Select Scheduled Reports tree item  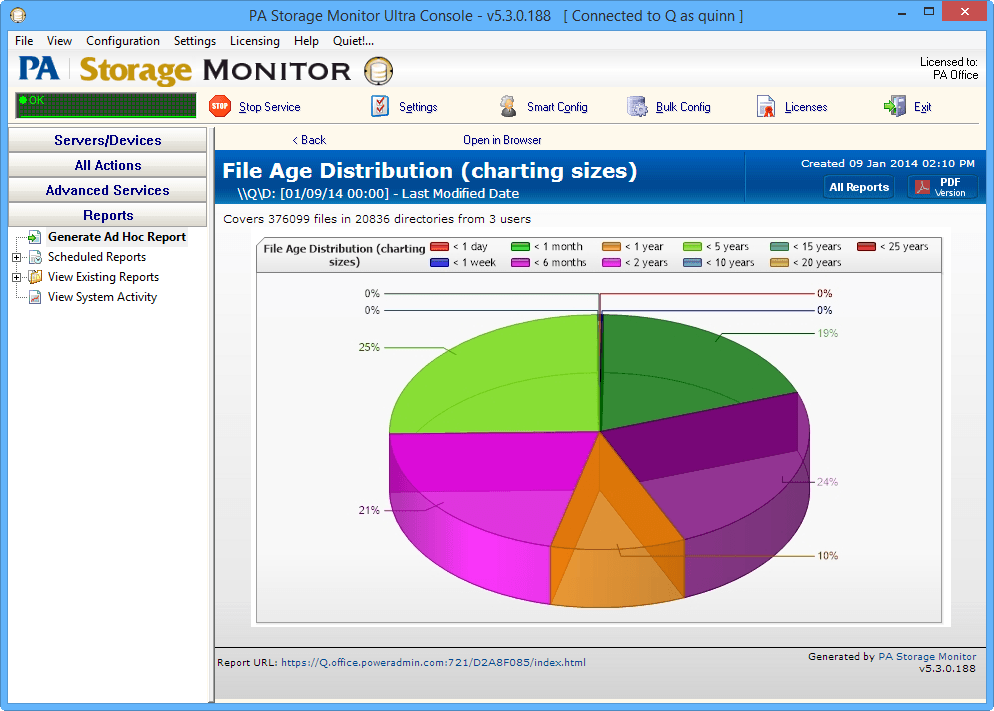click(97, 257)
